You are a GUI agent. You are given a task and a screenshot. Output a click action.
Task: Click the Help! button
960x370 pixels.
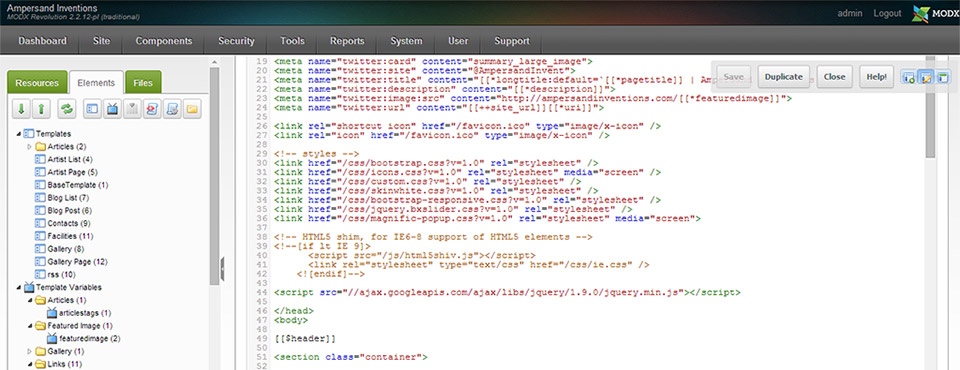tap(877, 77)
